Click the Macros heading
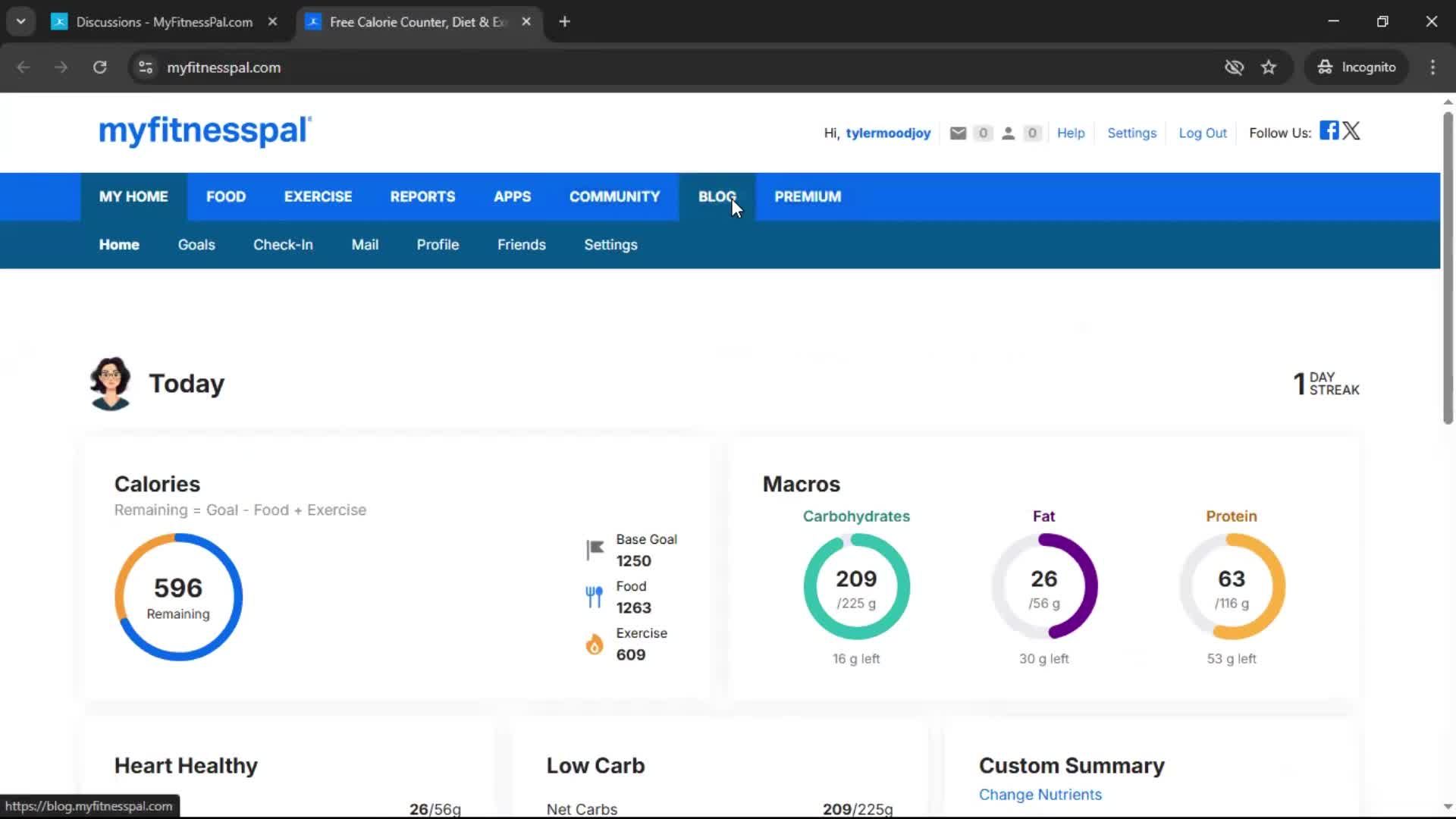 pyautogui.click(x=801, y=485)
